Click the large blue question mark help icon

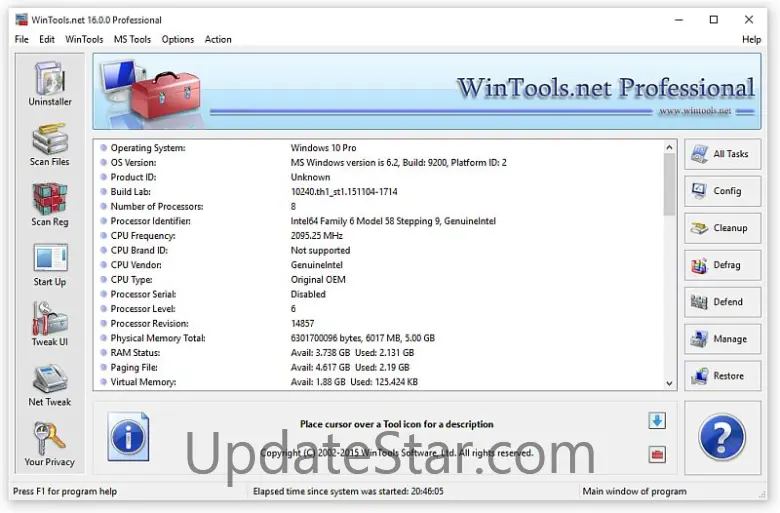[722, 437]
